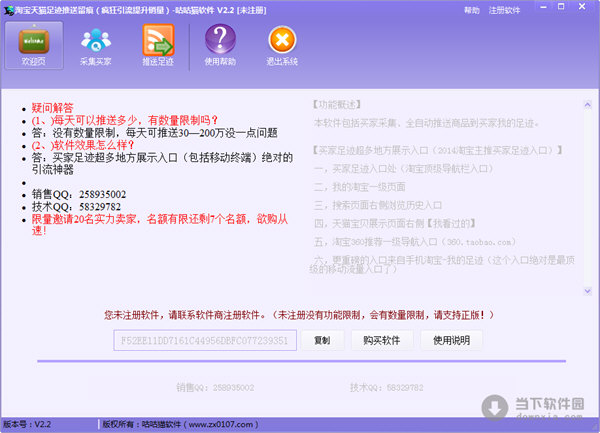600x433 pixels.
Task: Open the 推送足迹 push footprint tool
Action: (x=158, y=46)
